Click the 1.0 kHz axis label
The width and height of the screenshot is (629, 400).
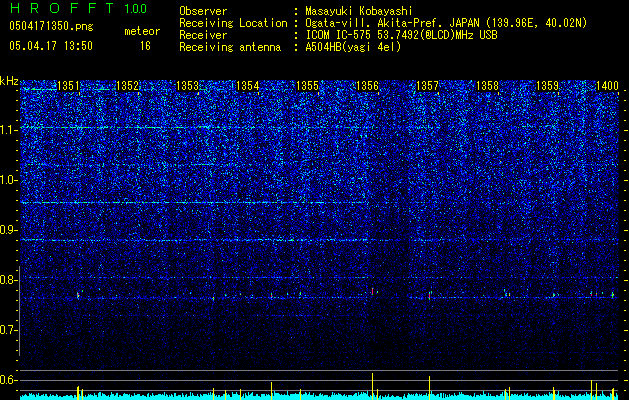9,180
